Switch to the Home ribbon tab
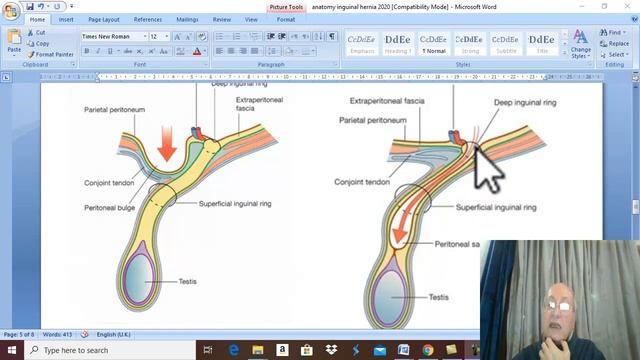640x360 pixels. pyautogui.click(x=37, y=20)
